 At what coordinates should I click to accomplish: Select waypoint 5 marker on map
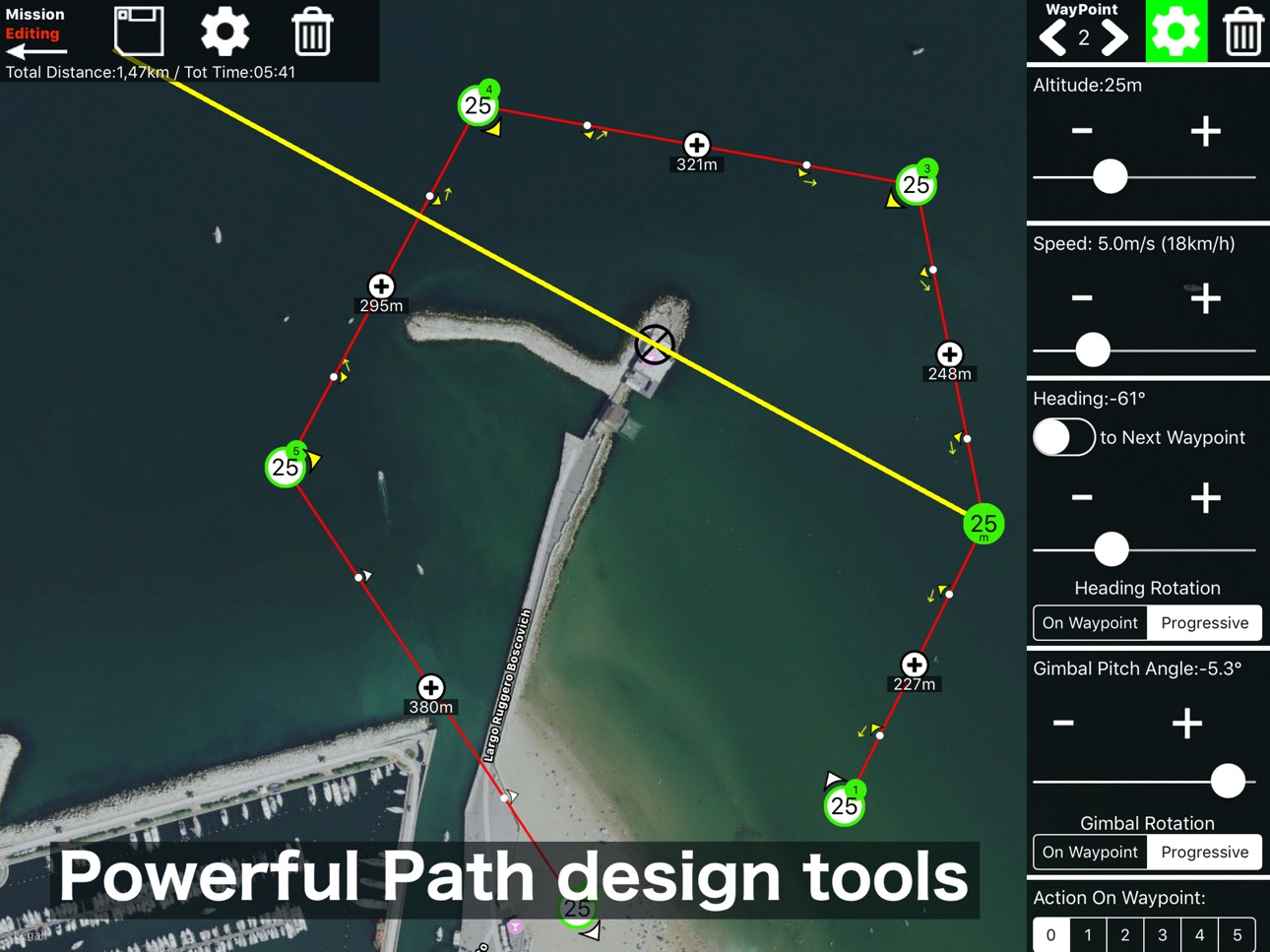[286, 467]
